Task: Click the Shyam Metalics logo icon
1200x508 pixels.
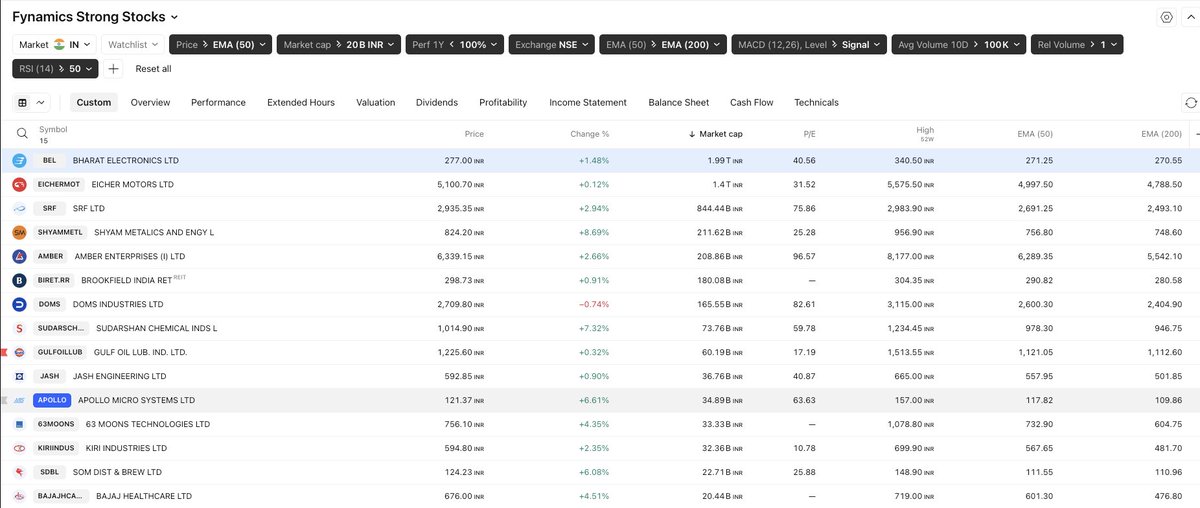Action: coord(19,232)
